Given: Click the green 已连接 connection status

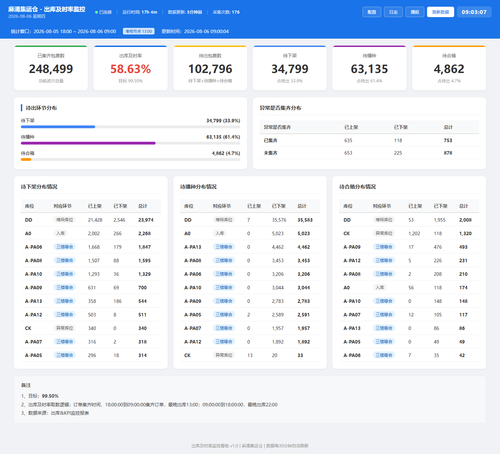Looking at the screenshot, I should [103, 12].
